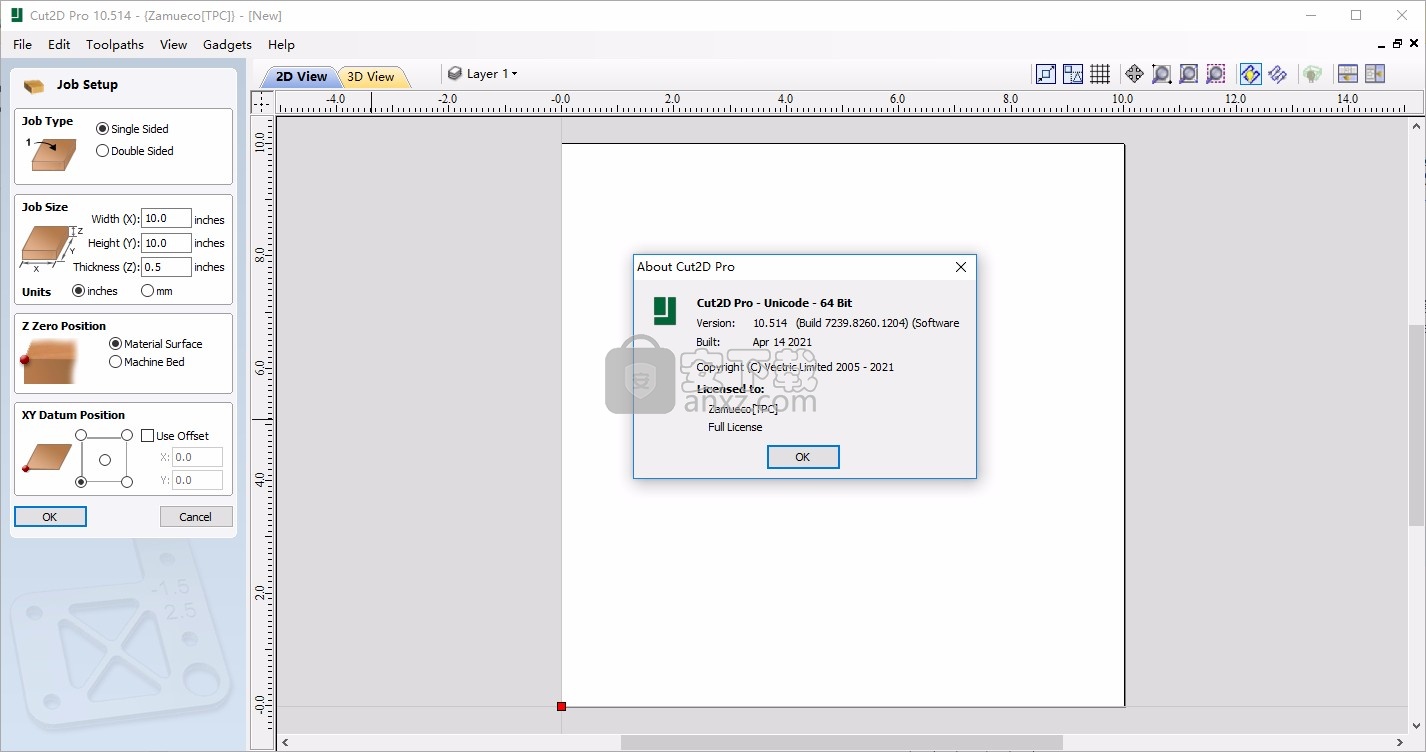Open the Gadgets menu

(x=227, y=44)
